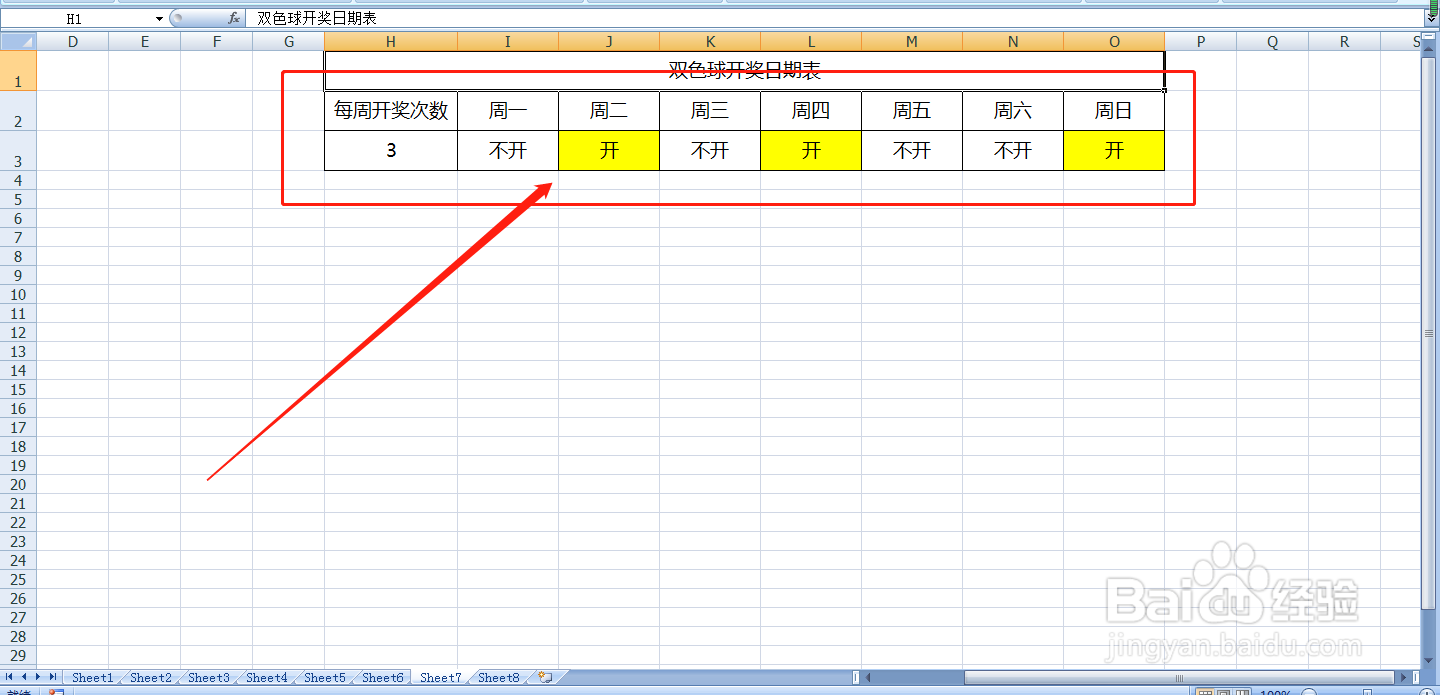This screenshot has width=1440, height=695.
Task: Select row 20 header
Action: [x=18, y=484]
